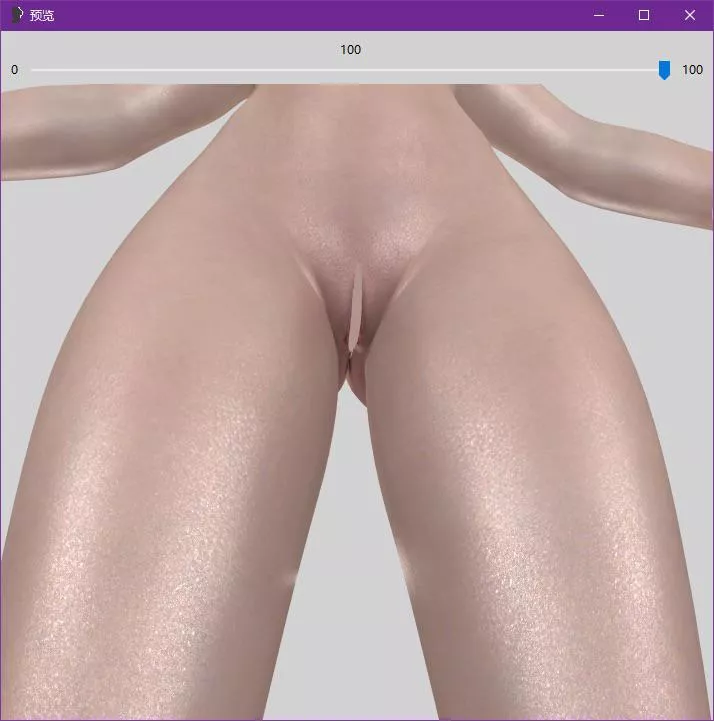Click the app icon in title bar

point(16,15)
